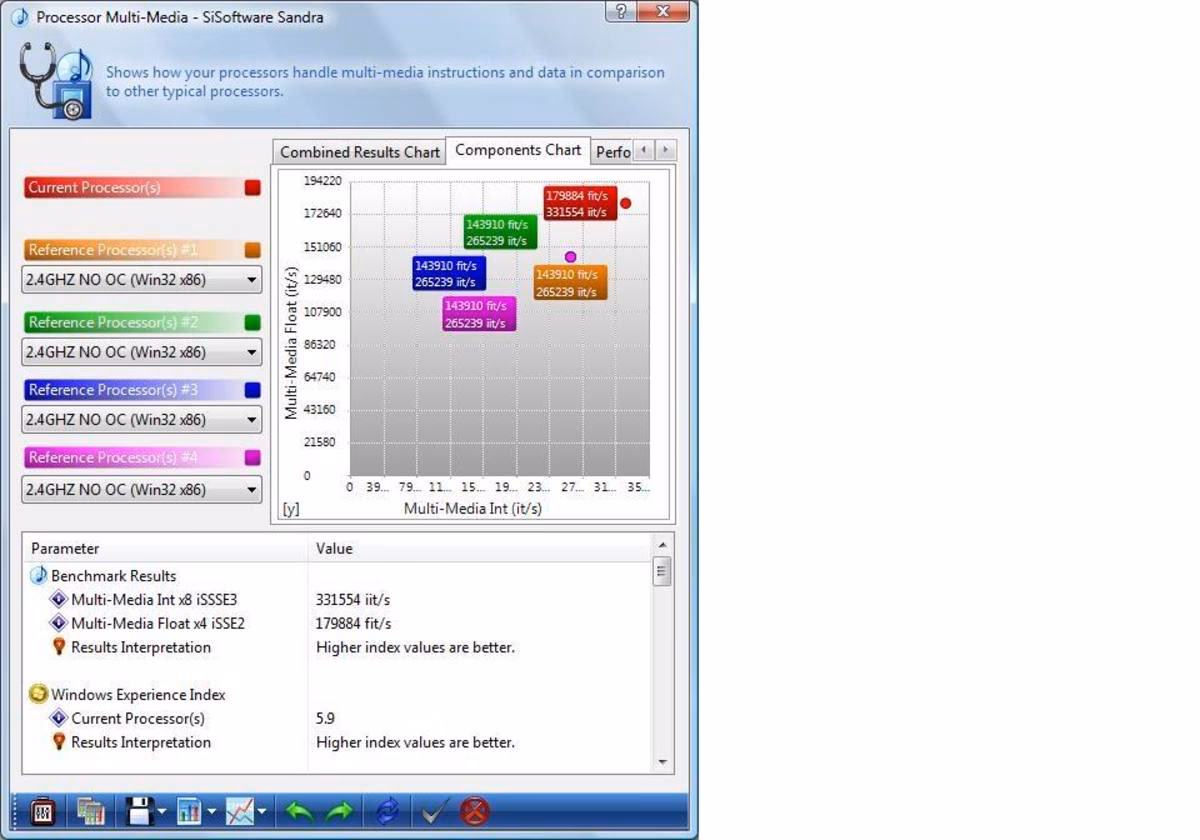Close the Processor Multi-Media window

pyautogui.click(x=664, y=12)
